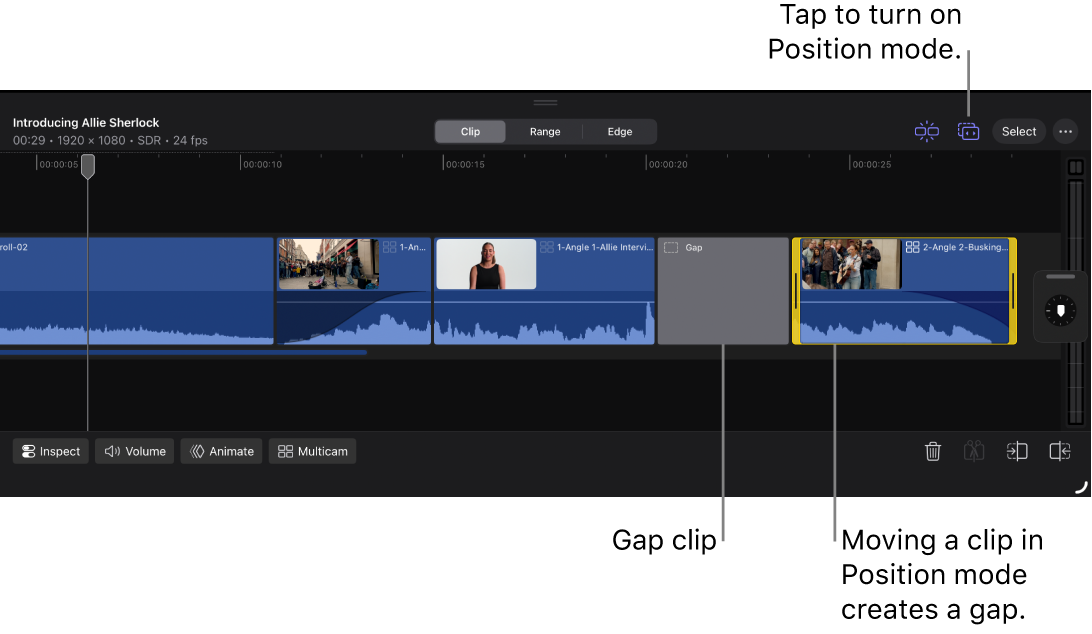Delete the selected clip using the trash icon
1092x634 pixels.
[933, 451]
